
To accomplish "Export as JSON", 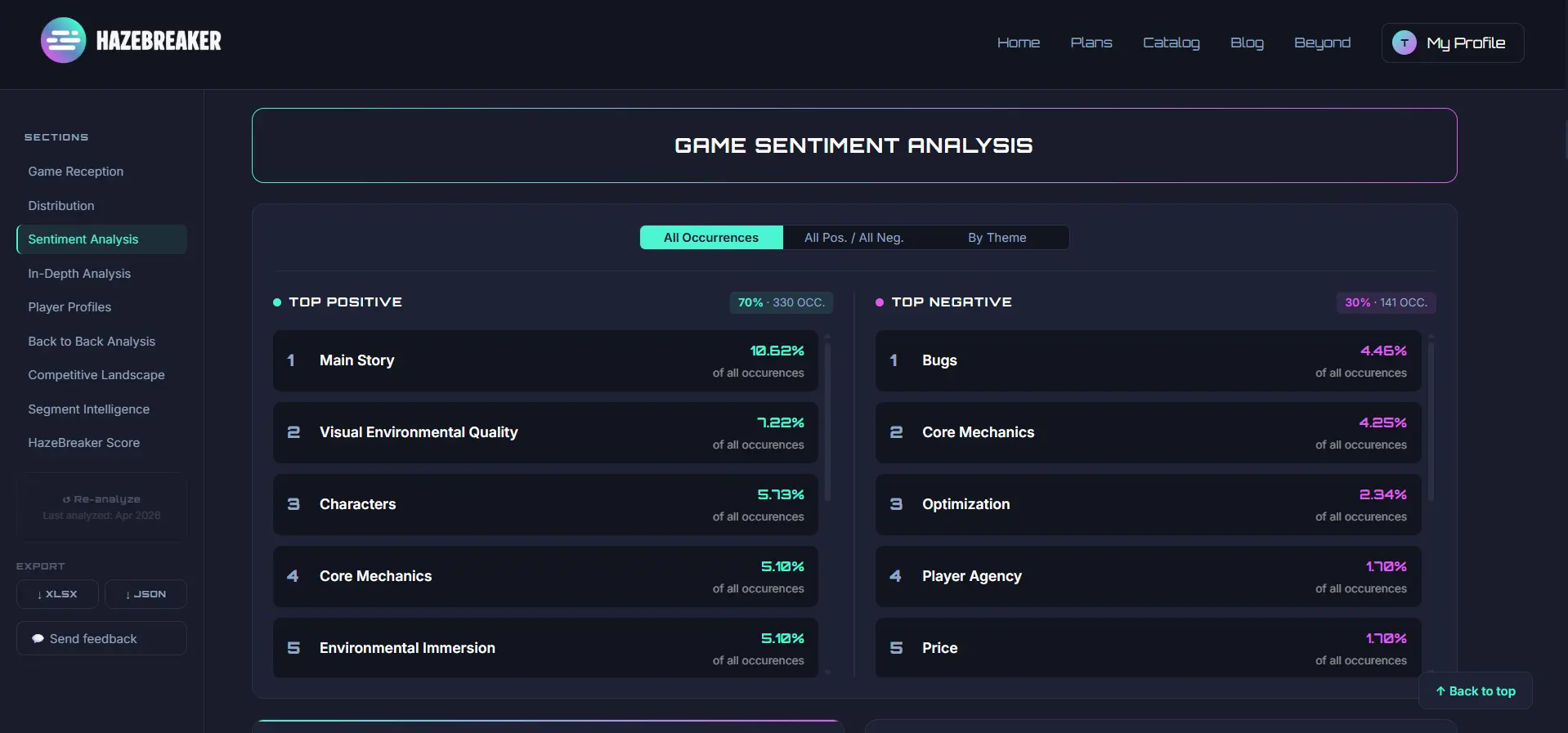I will [x=146, y=594].
